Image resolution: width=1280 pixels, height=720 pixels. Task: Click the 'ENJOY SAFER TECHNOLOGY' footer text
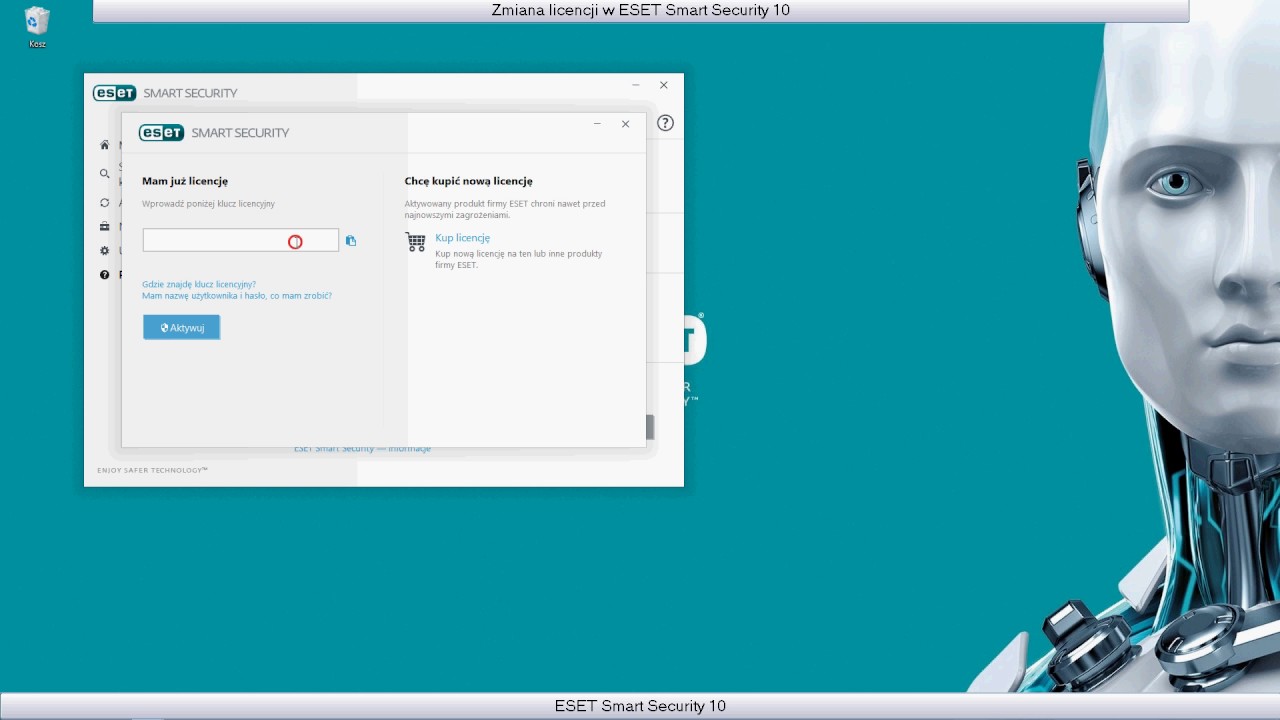click(x=152, y=470)
